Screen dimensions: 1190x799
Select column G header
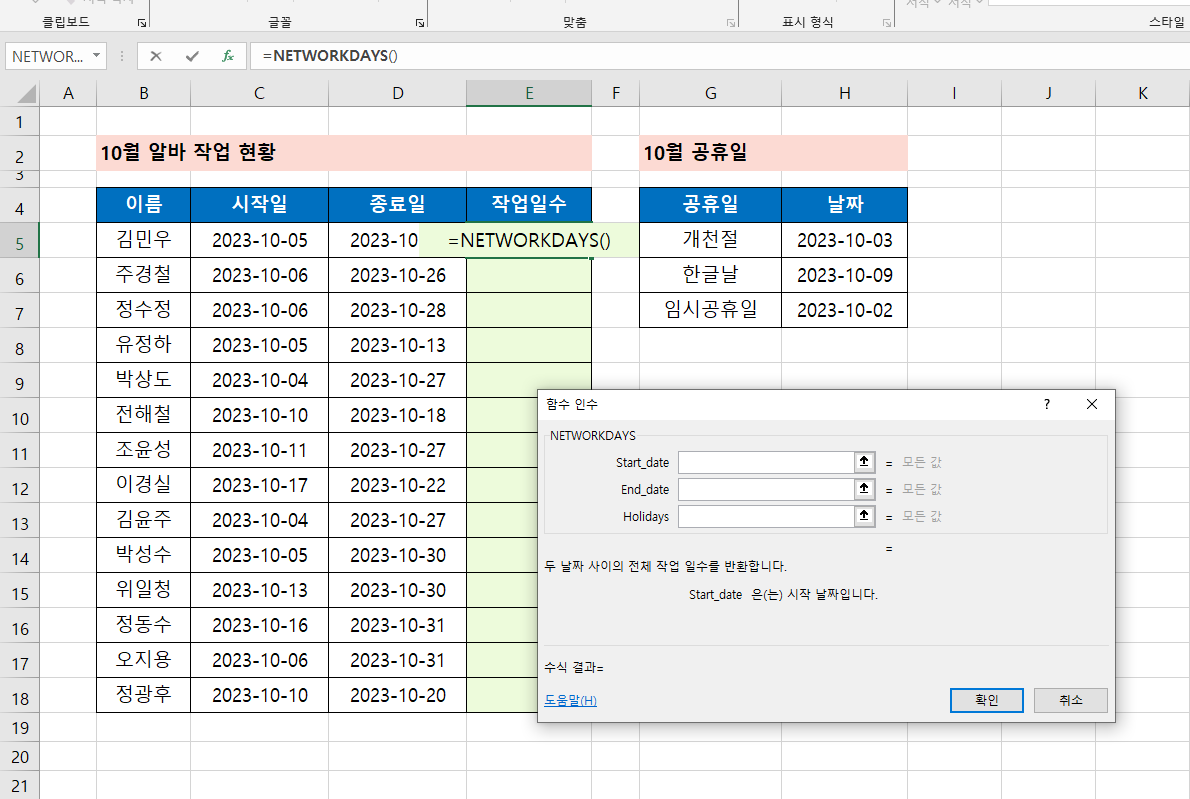click(x=710, y=93)
